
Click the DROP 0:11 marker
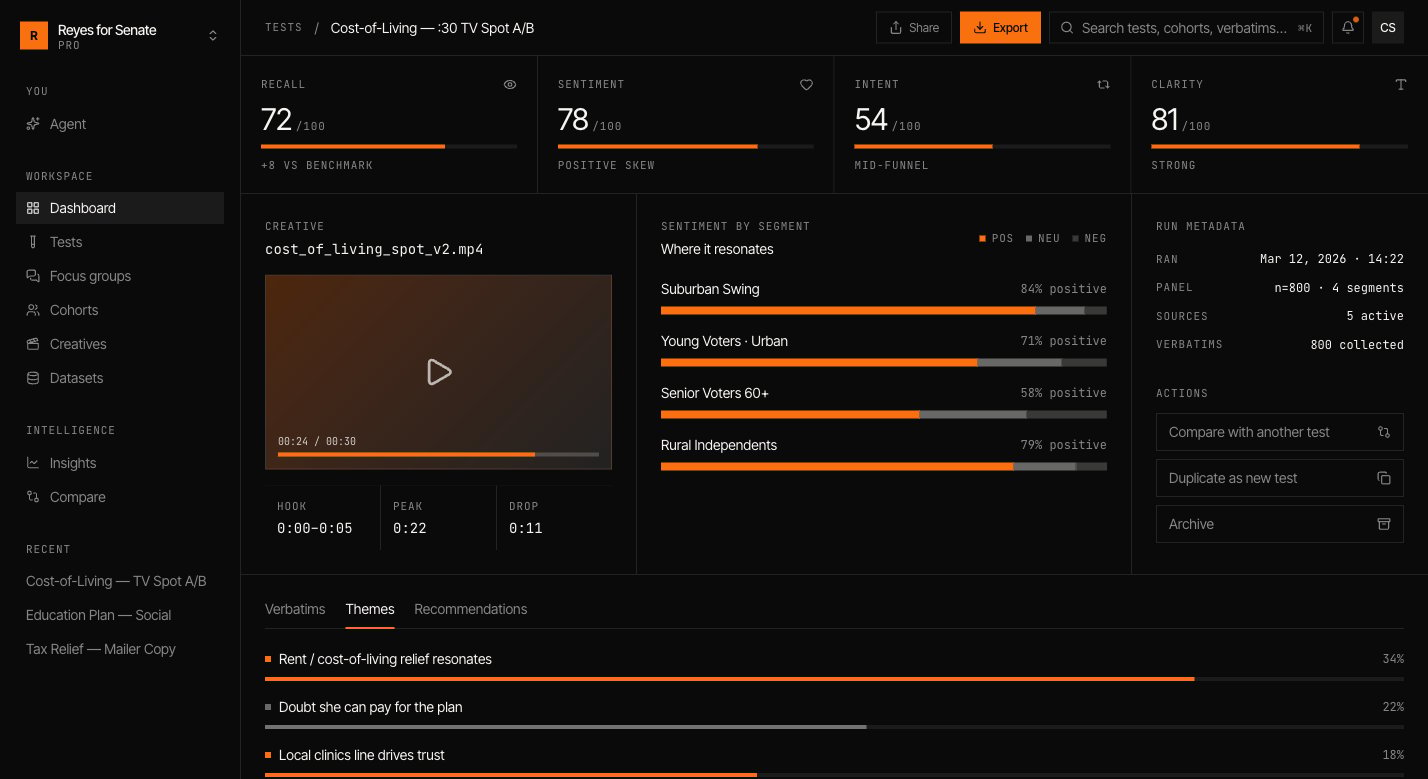point(554,518)
